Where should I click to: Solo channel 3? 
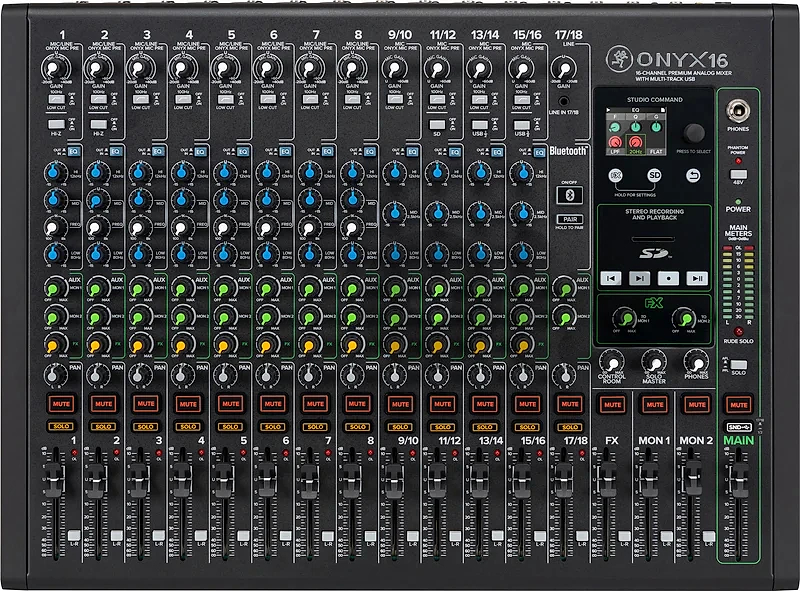click(x=146, y=426)
